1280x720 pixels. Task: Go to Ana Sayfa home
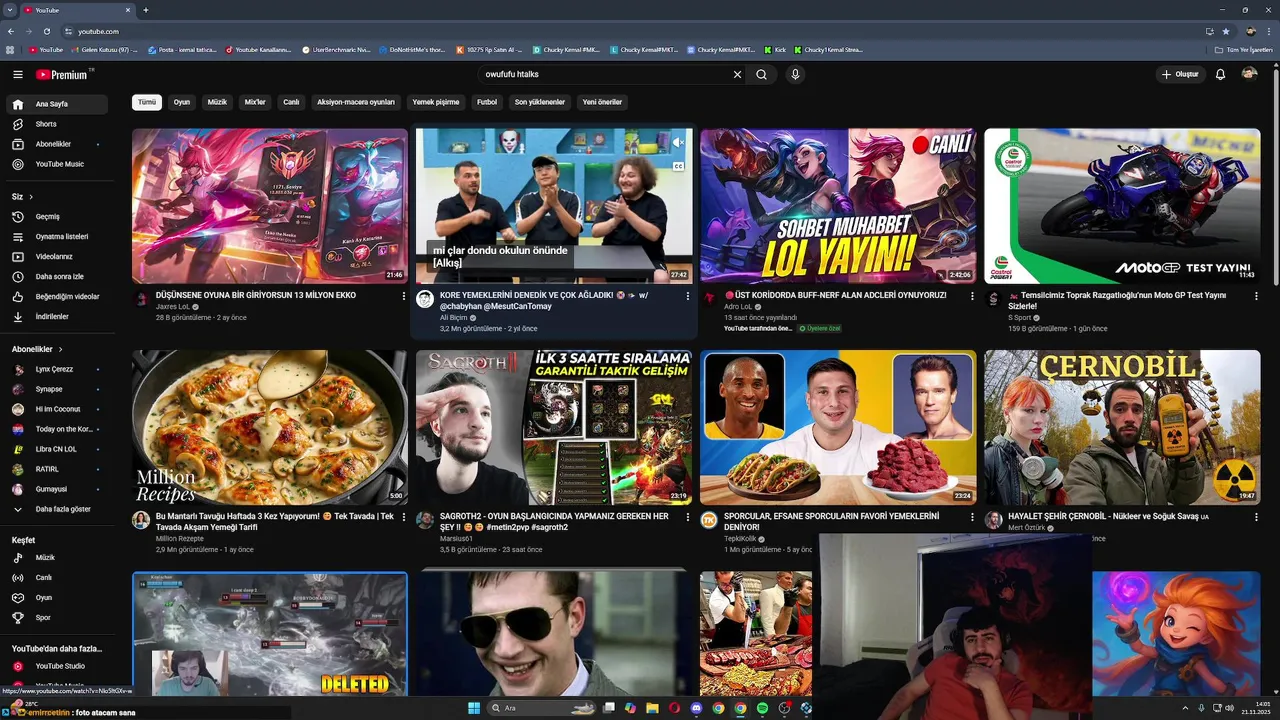click(57, 104)
